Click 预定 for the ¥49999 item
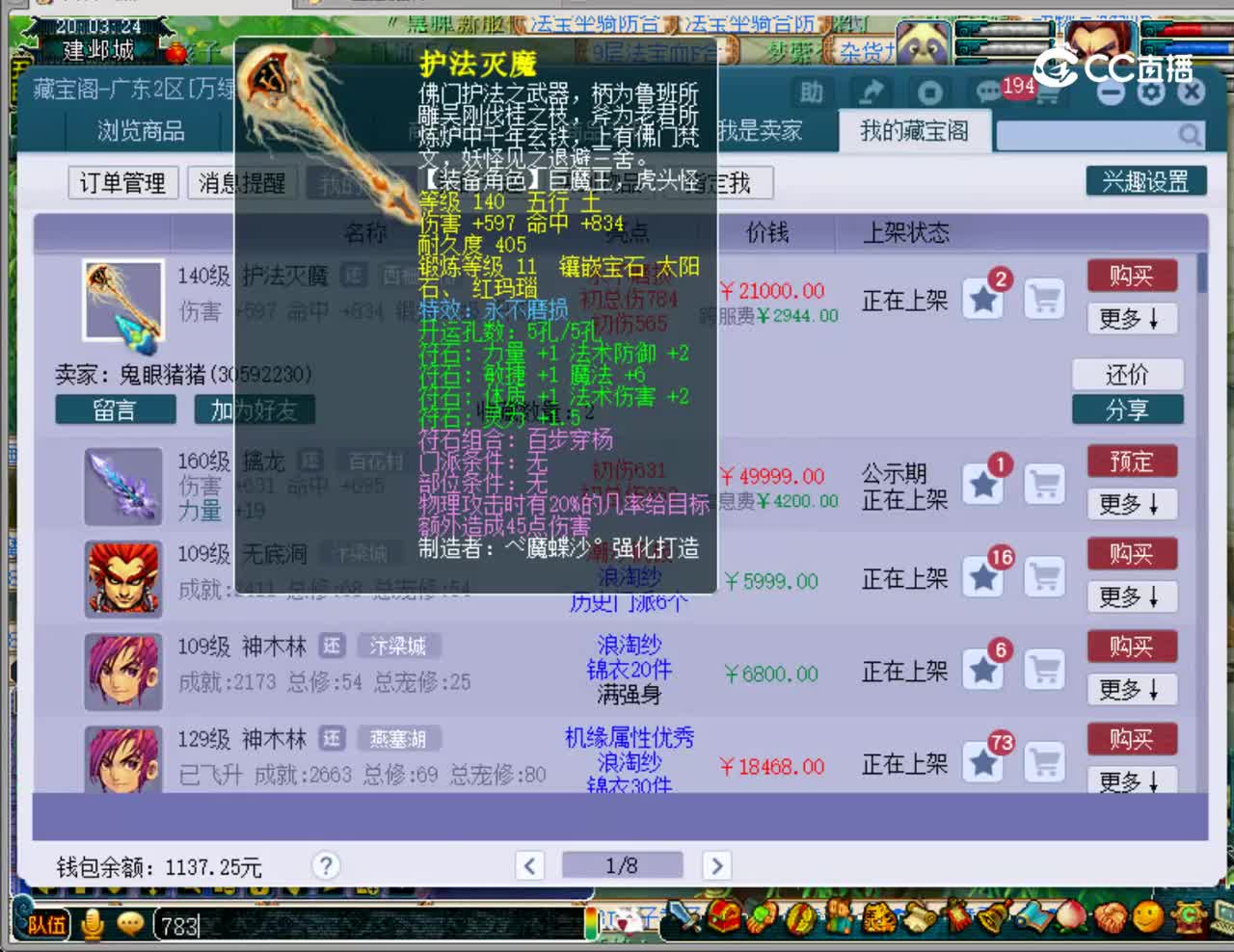 pyautogui.click(x=1132, y=462)
